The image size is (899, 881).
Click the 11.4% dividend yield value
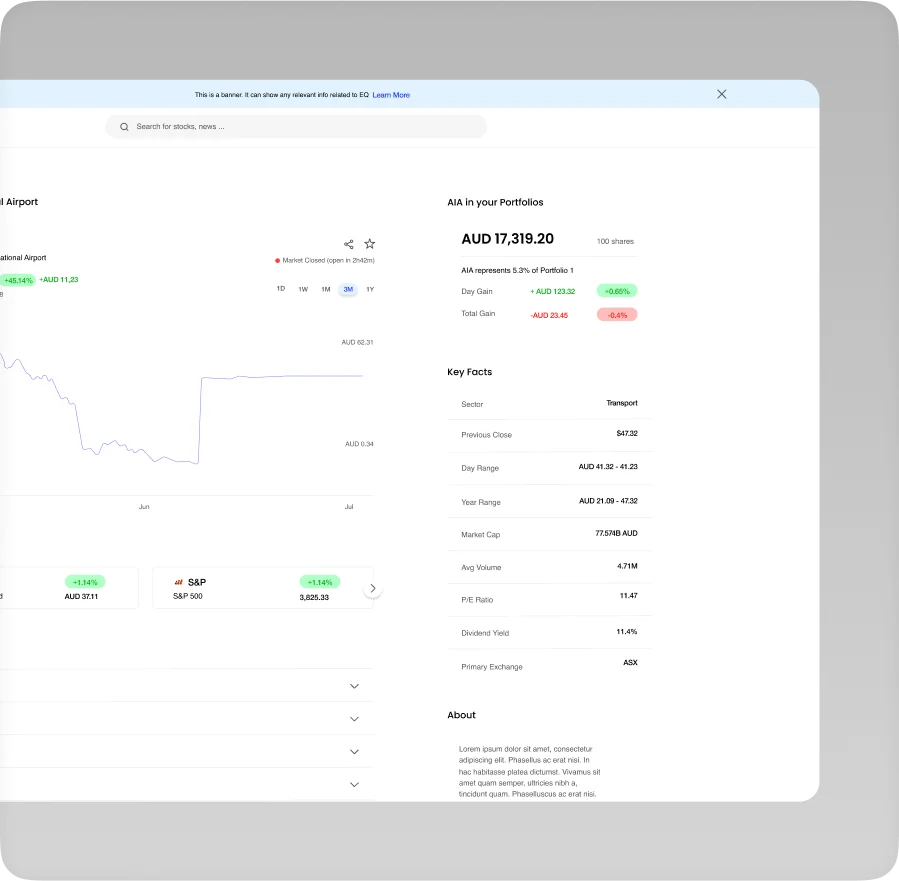[x=627, y=632]
